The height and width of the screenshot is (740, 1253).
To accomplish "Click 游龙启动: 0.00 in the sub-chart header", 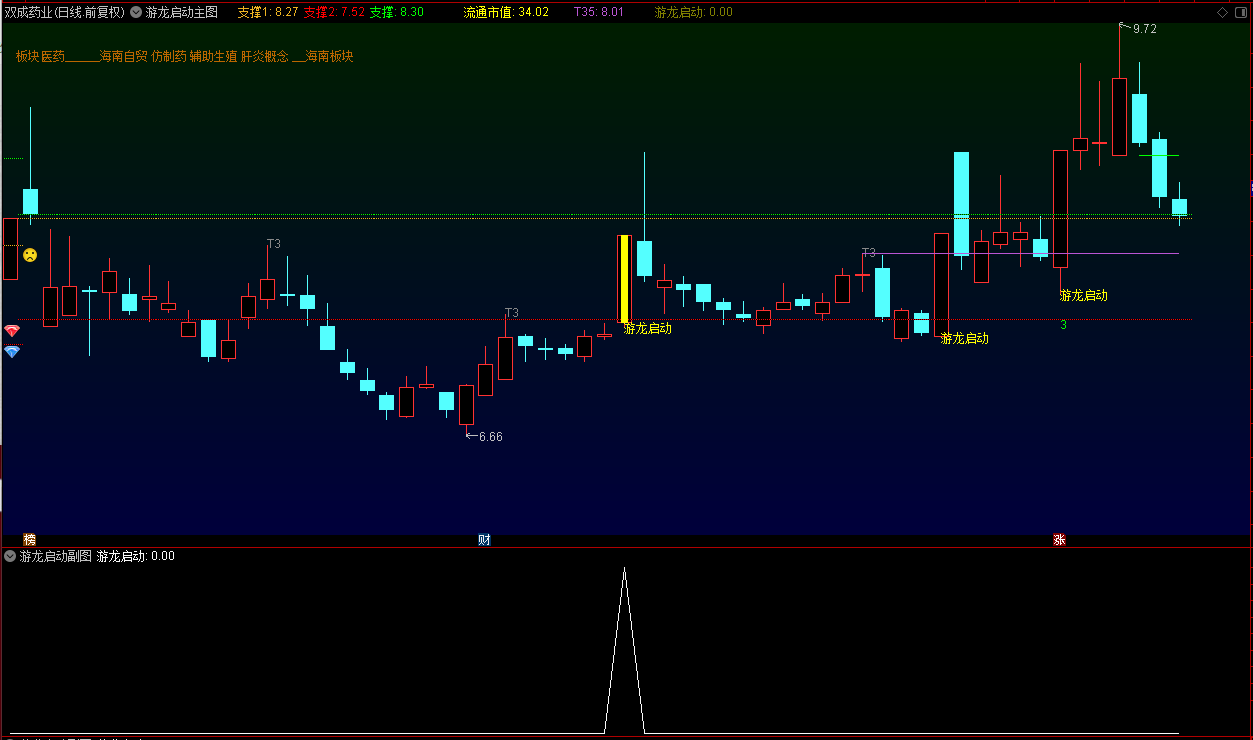I will pyautogui.click(x=136, y=556).
